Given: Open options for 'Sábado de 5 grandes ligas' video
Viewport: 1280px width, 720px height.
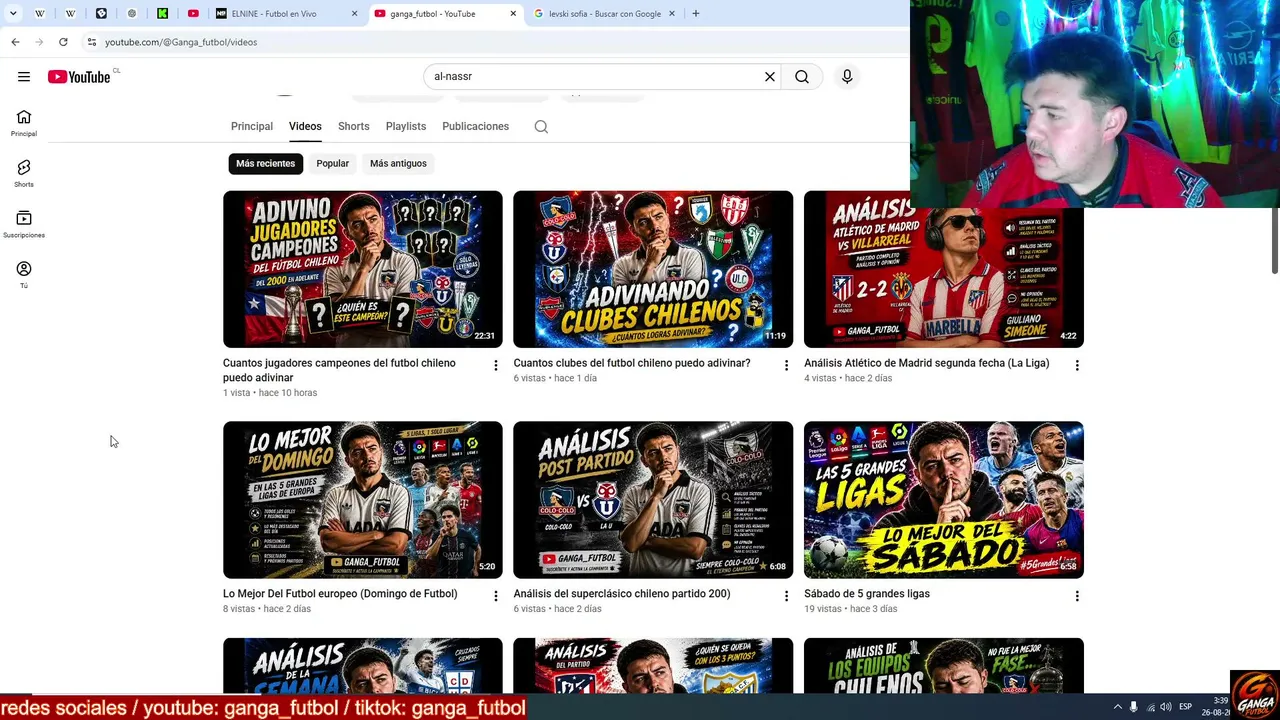Looking at the screenshot, I should tap(1077, 596).
